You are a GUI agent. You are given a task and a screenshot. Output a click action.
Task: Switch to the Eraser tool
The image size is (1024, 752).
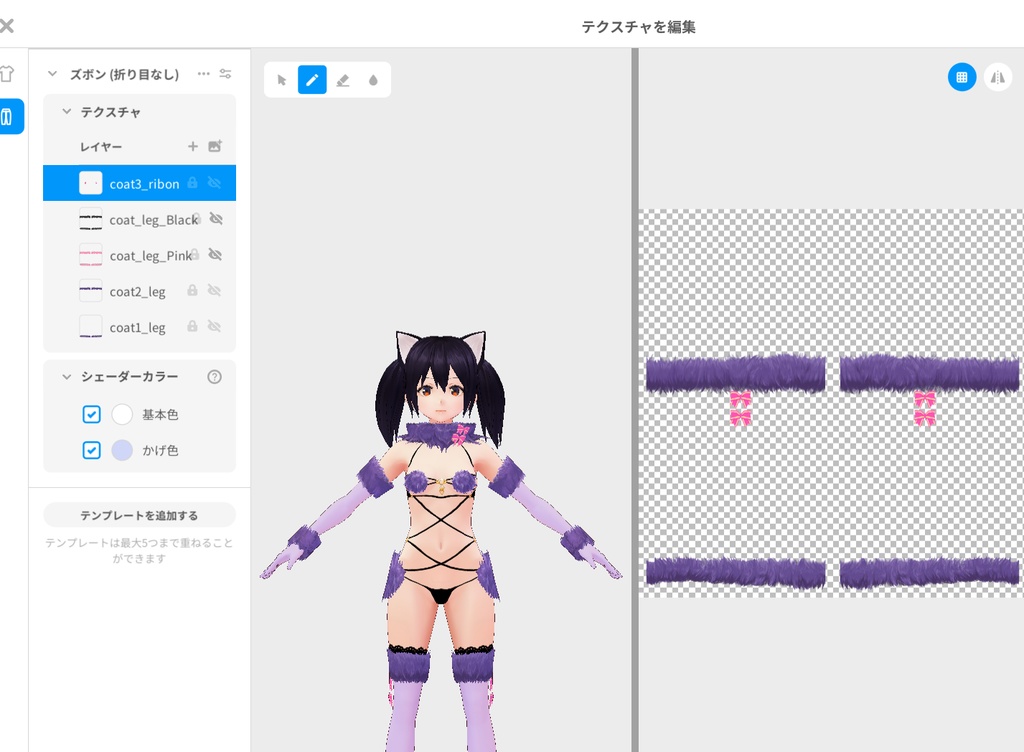point(343,79)
